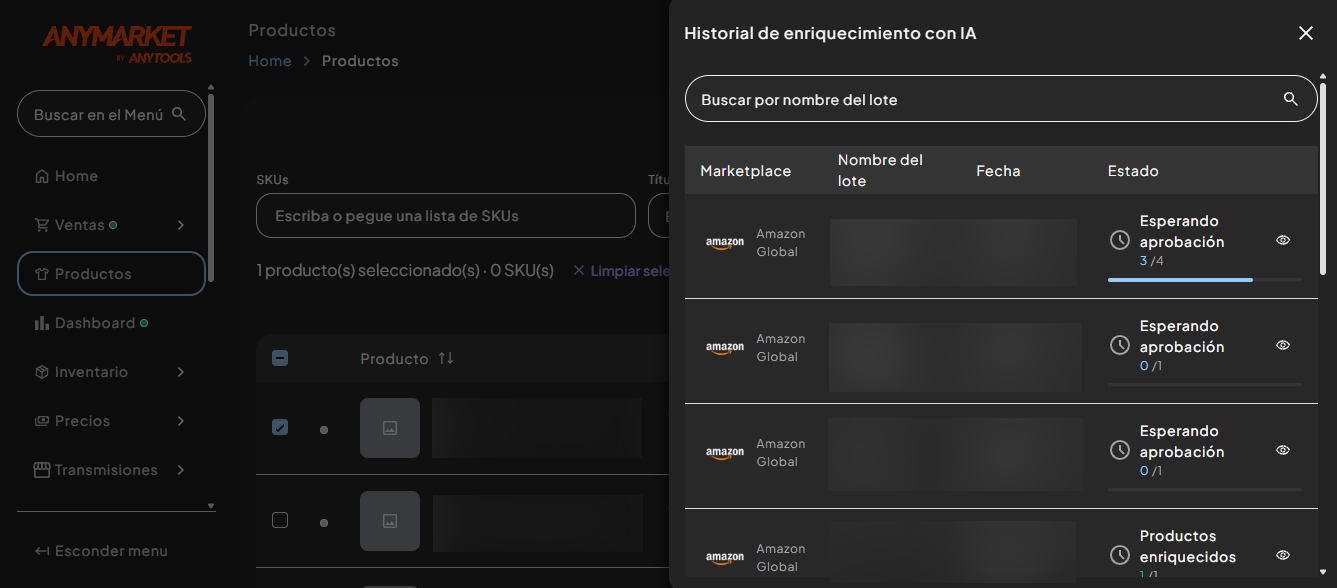Click the Amazon logo in third batch row

[725, 453]
